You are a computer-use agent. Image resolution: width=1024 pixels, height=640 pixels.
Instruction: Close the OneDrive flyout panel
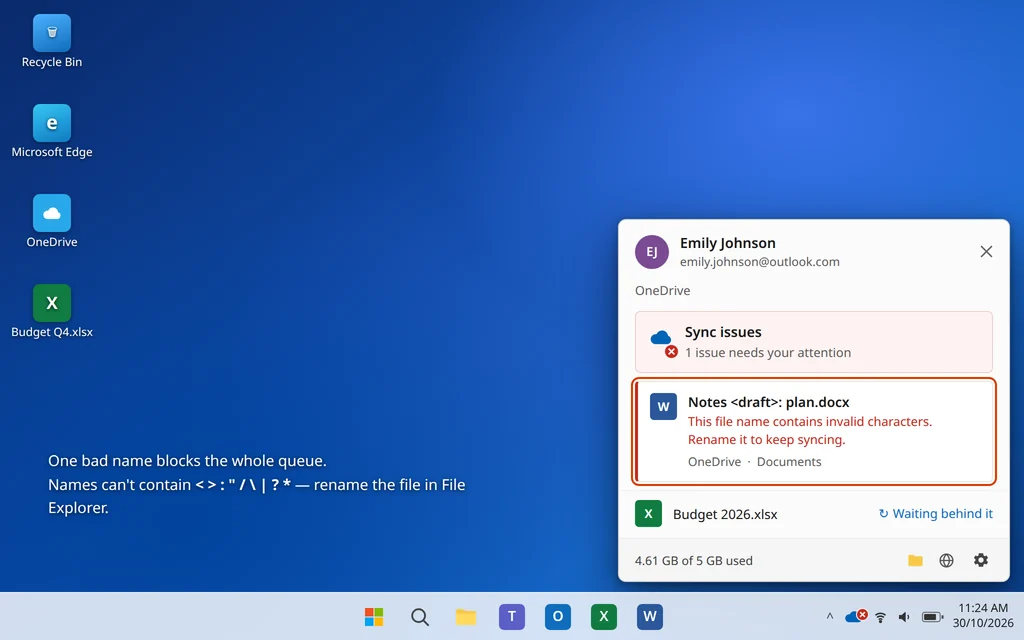986,251
